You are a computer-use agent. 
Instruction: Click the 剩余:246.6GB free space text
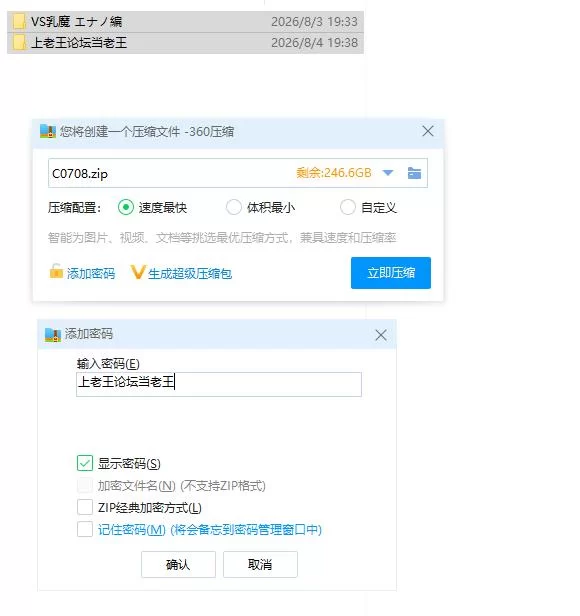(x=334, y=173)
